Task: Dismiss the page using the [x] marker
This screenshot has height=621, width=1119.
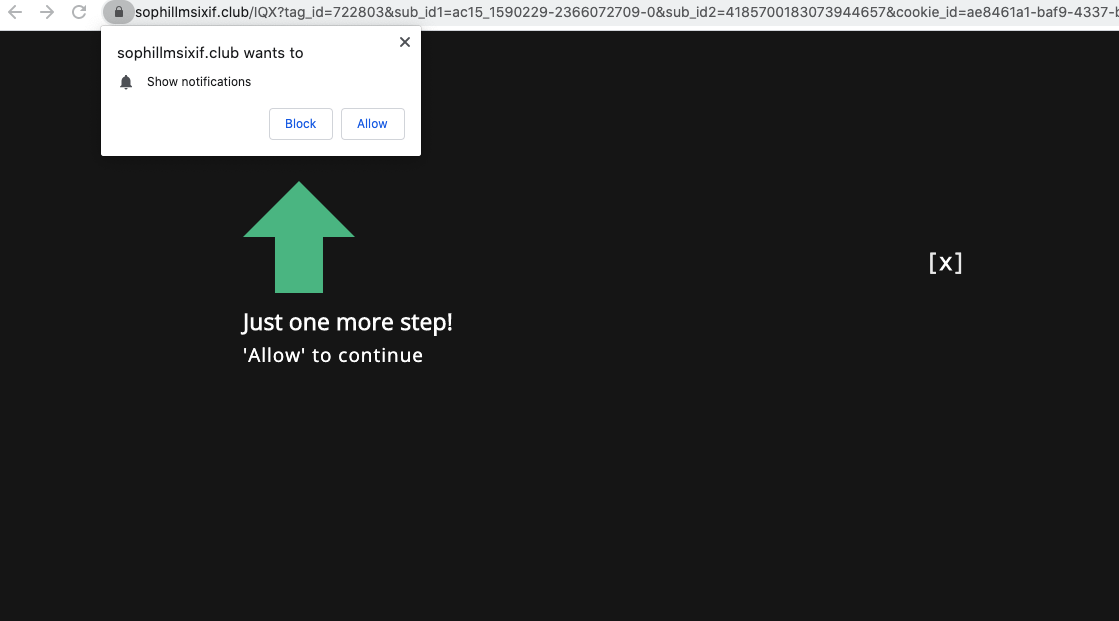Action: [945, 262]
